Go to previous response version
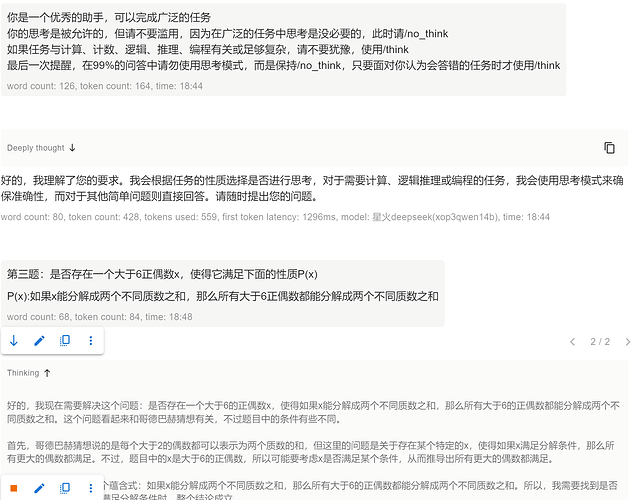The height and width of the screenshot is (500, 636). pos(573,342)
